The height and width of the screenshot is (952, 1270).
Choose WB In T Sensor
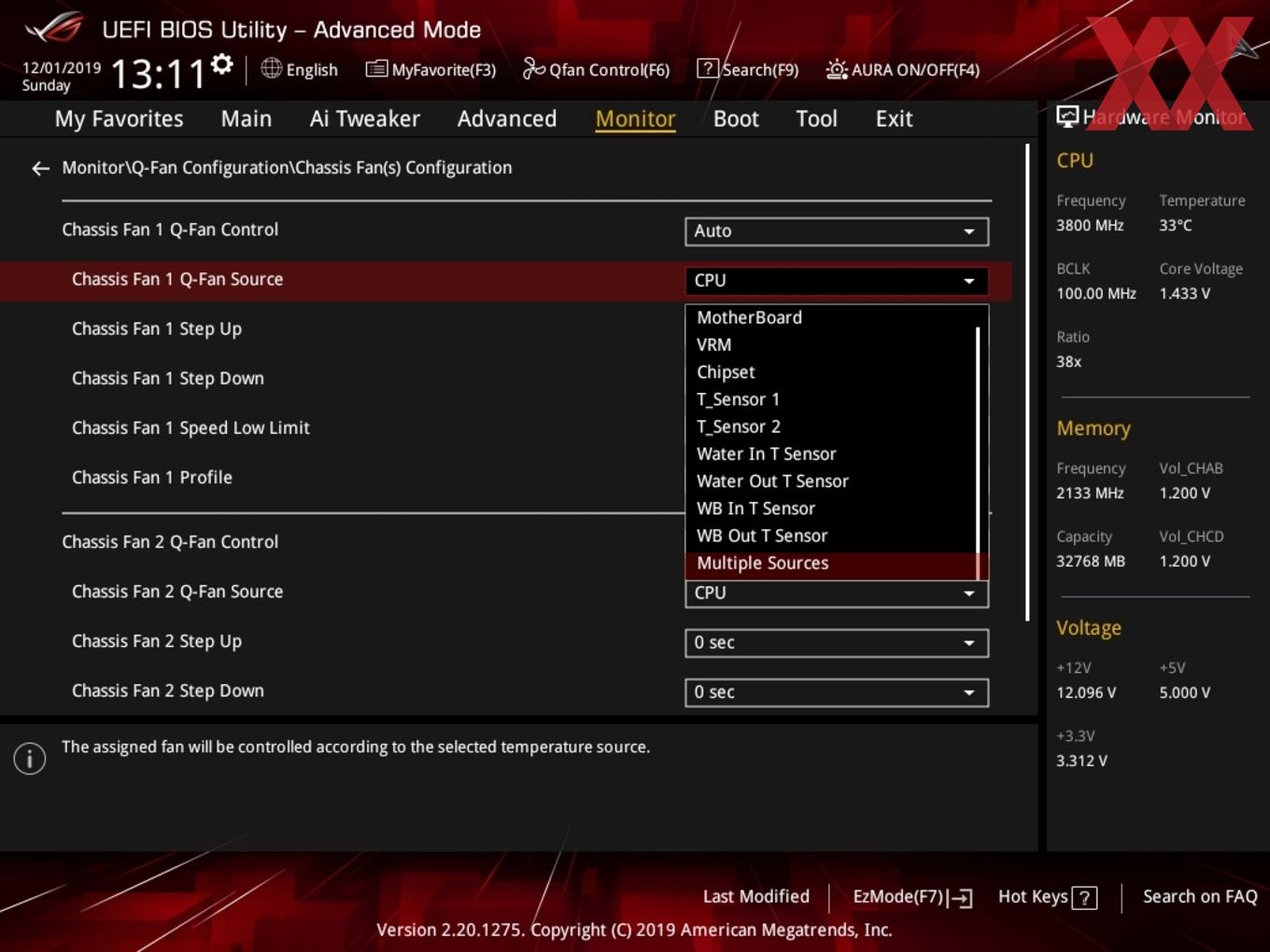tap(830, 509)
